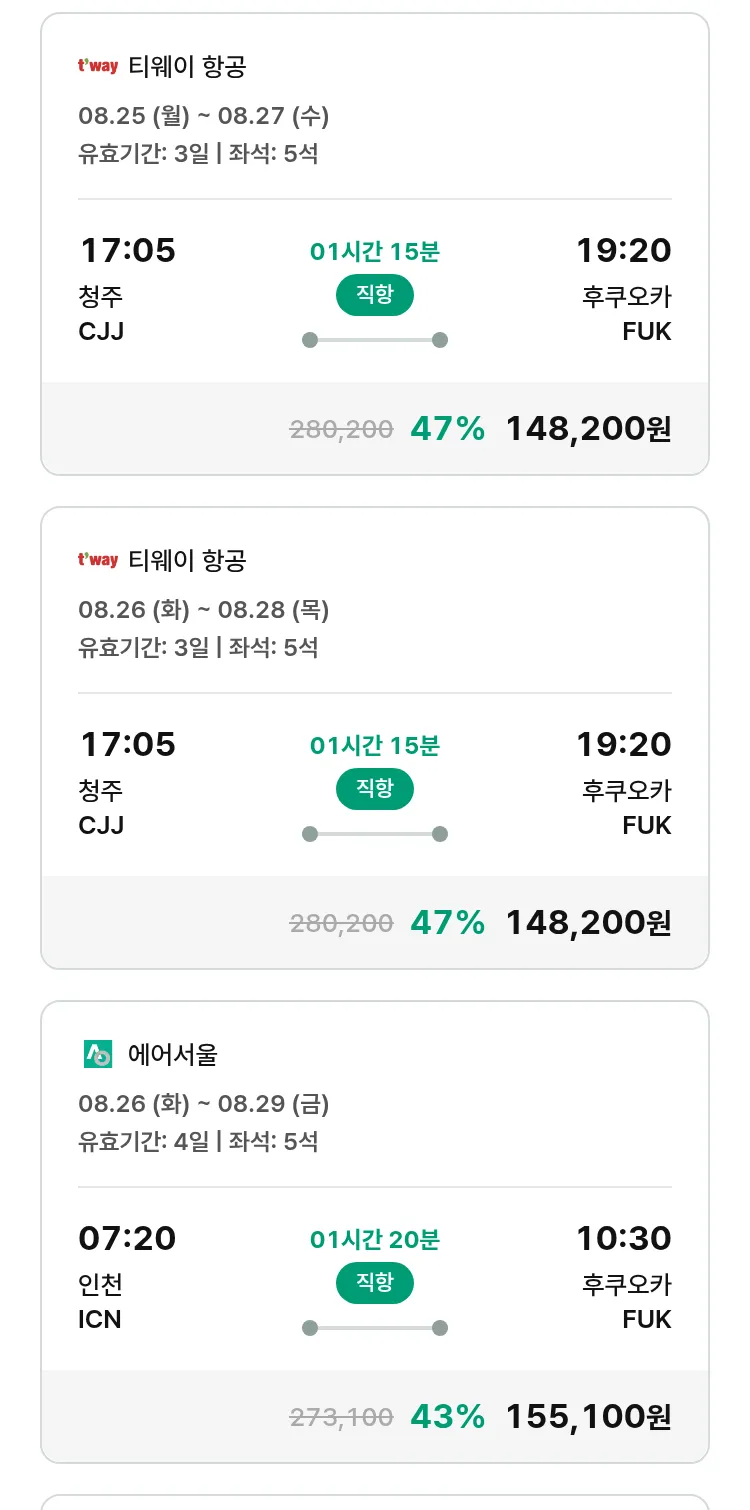Click the 07:20 departure time
The width and height of the screenshot is (750, 1510).
pyautogui.click(x=127, y=1238)
